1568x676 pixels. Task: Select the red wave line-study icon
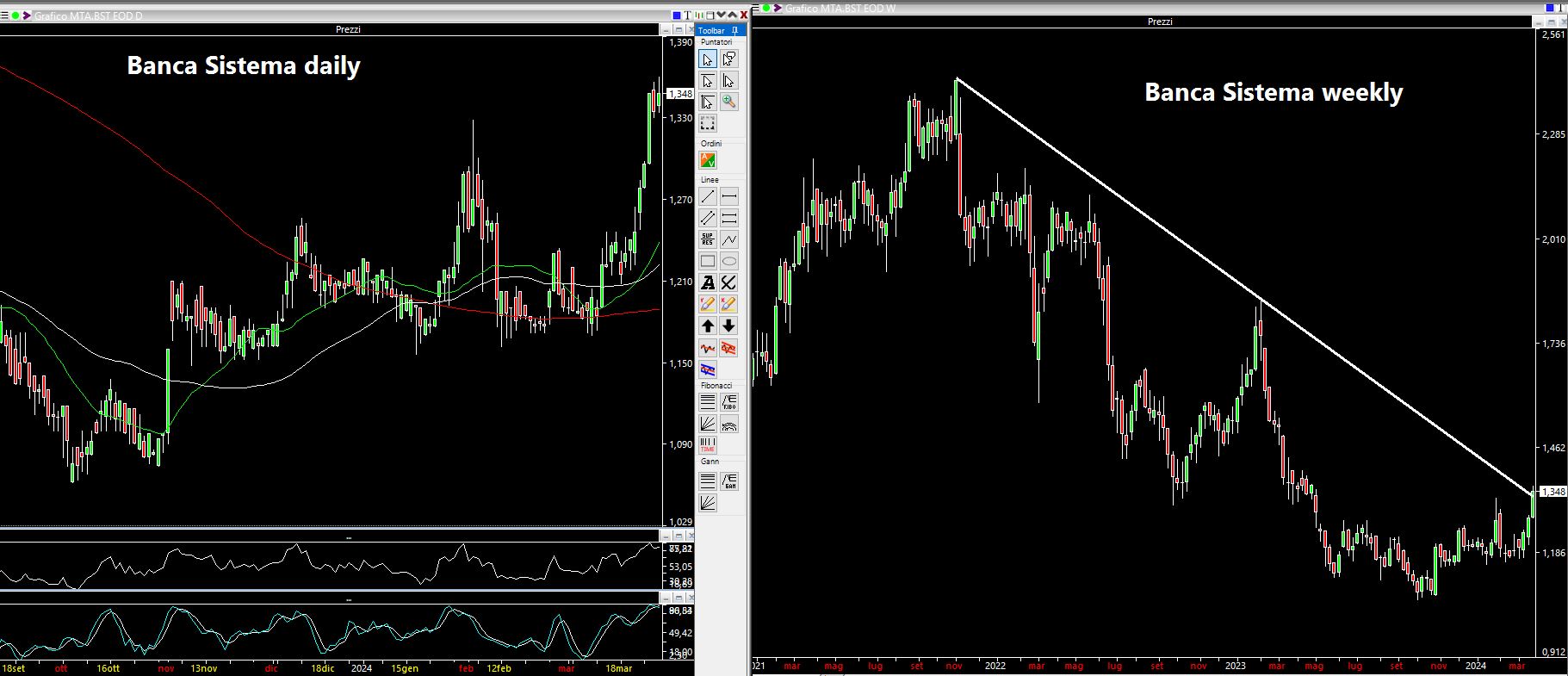707,348
